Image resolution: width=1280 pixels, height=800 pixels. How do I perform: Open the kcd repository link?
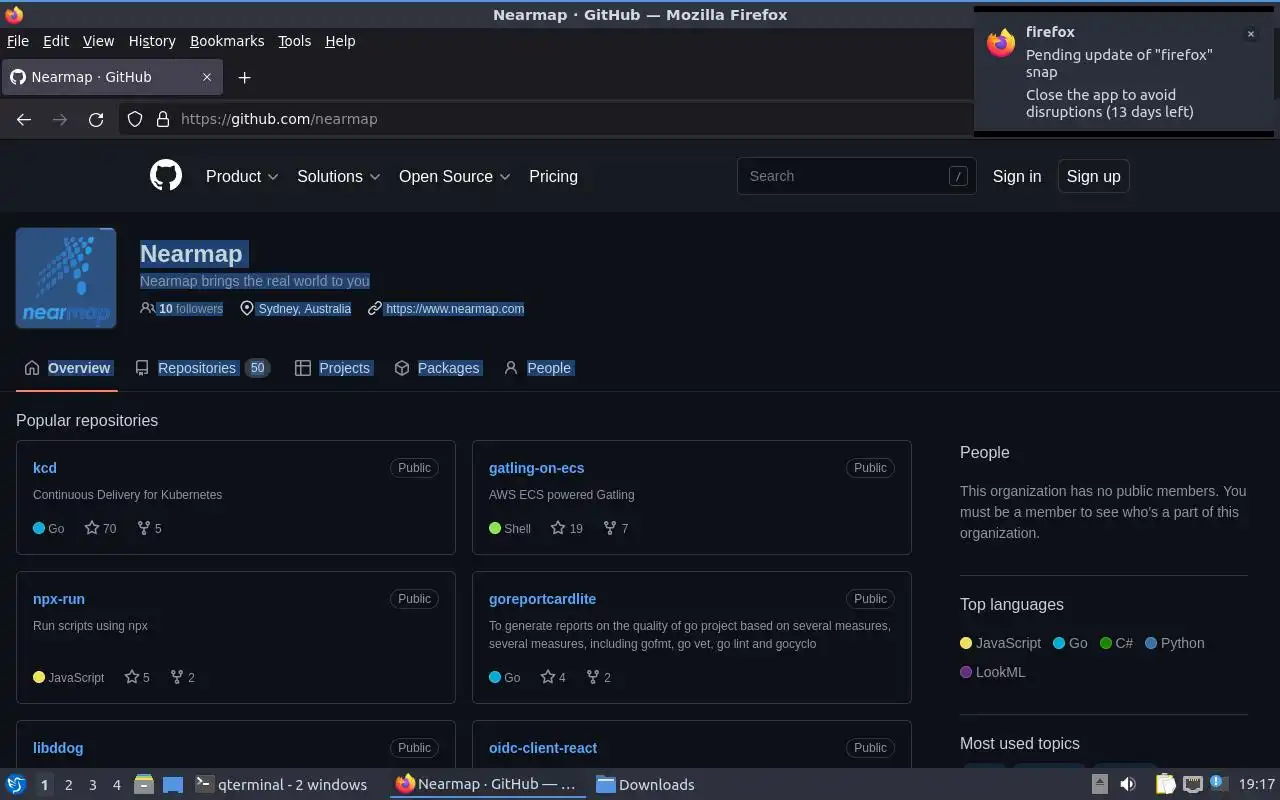45,467
